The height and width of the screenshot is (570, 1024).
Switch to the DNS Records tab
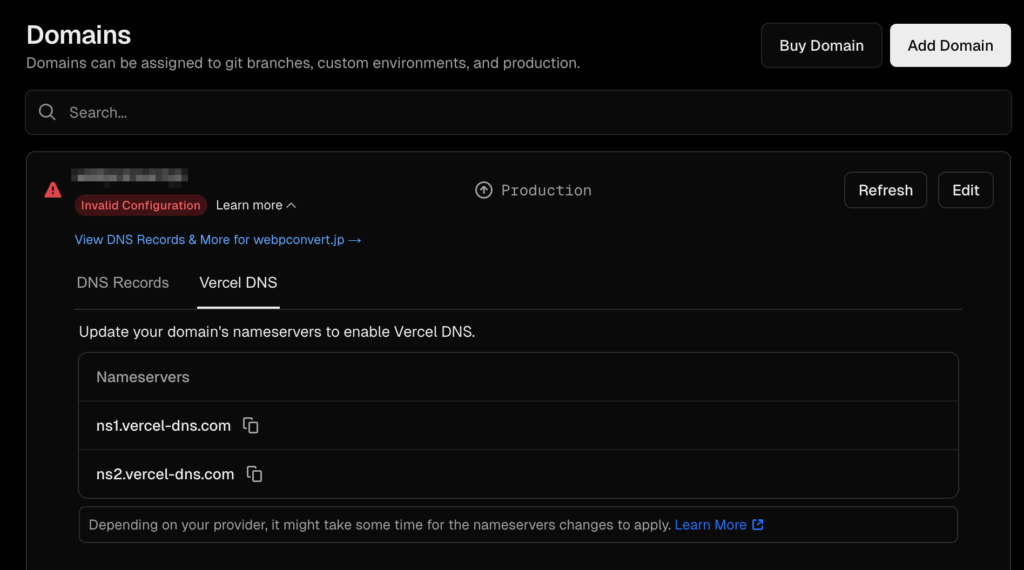tap(123, 283)
